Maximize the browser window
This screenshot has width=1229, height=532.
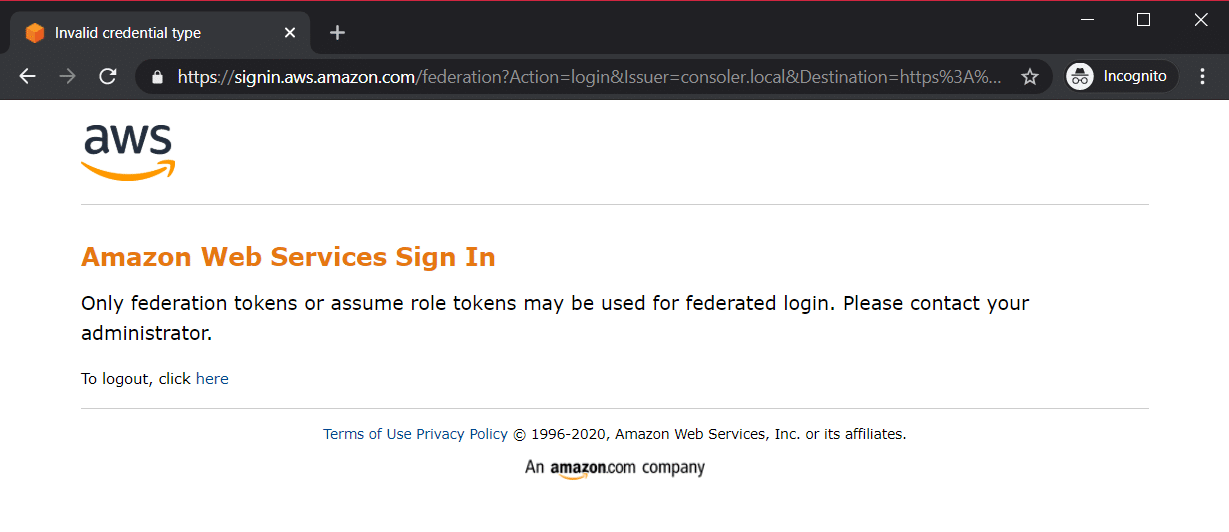(1144, 19)
